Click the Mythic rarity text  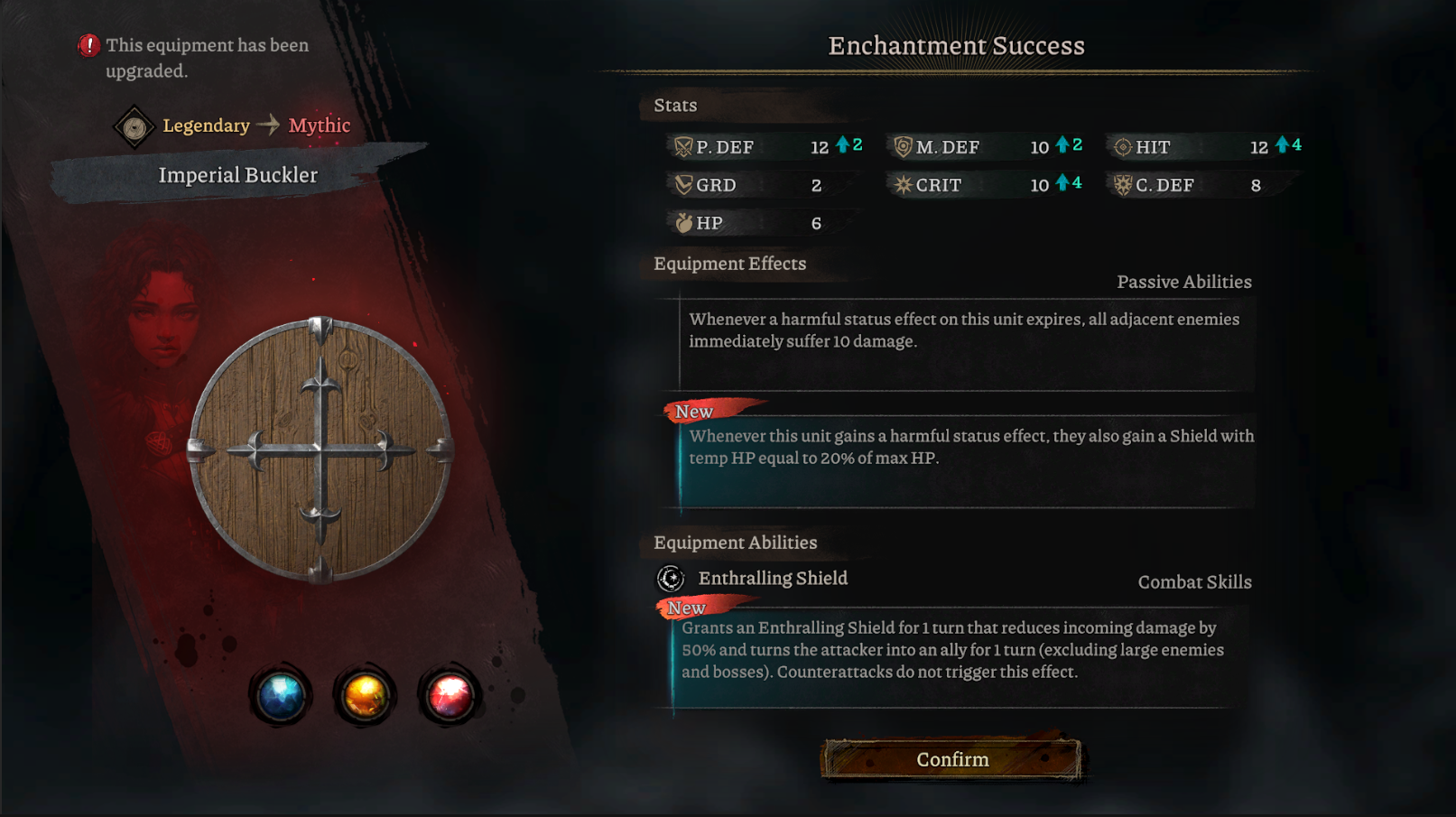[320, 125]
